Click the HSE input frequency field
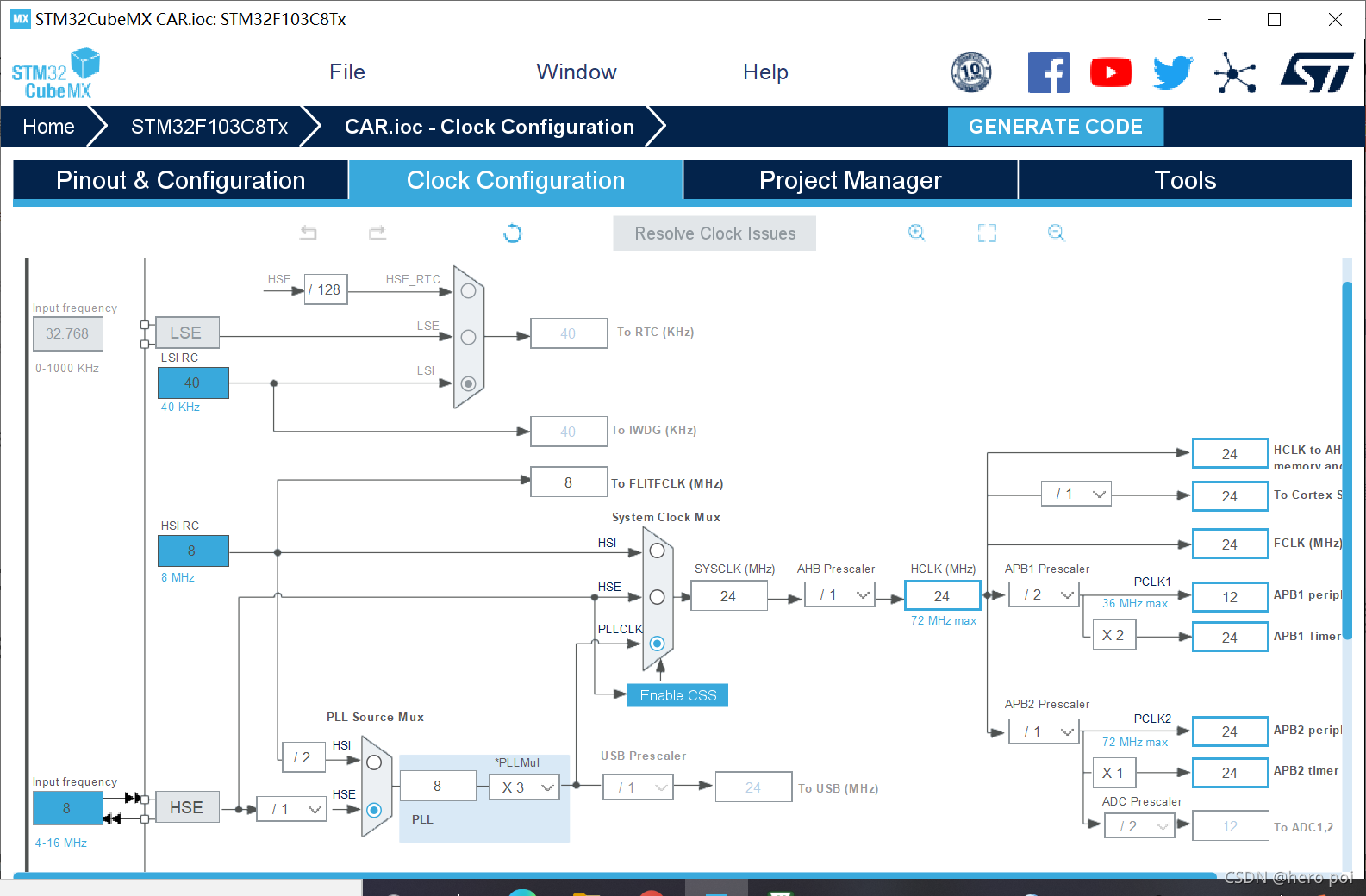 click(x=66, y=808)
